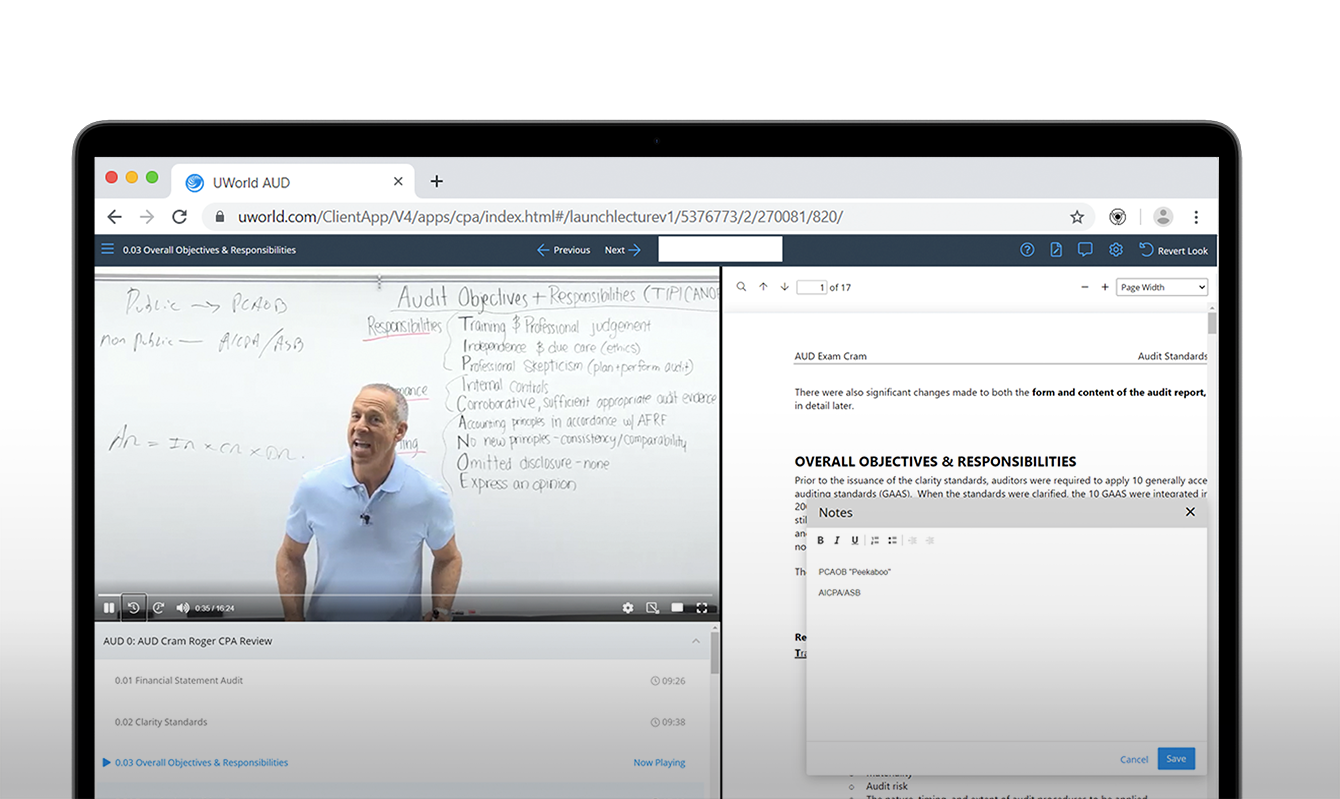Click the increase indent icon in Notes

(x=929, y=540)
